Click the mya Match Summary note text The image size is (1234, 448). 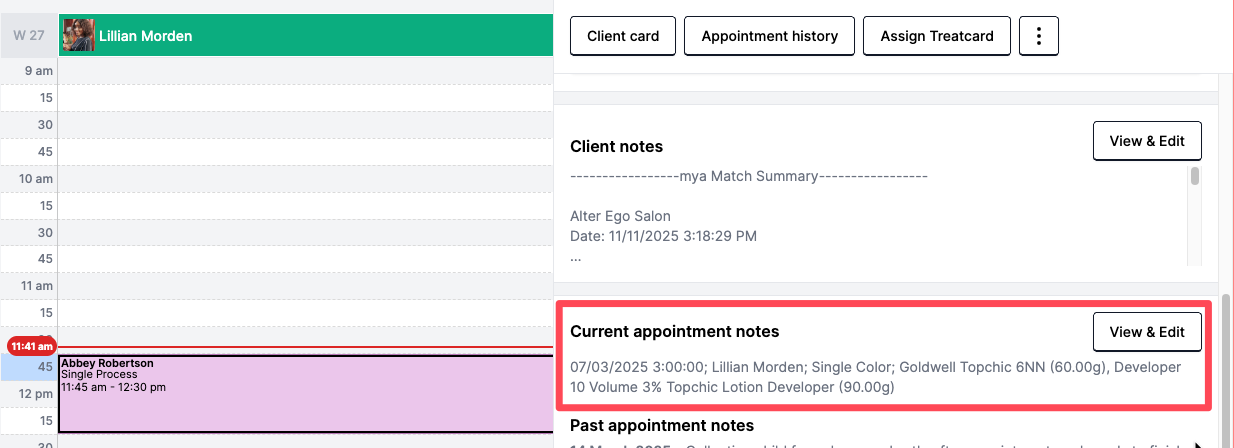[749, 176]
